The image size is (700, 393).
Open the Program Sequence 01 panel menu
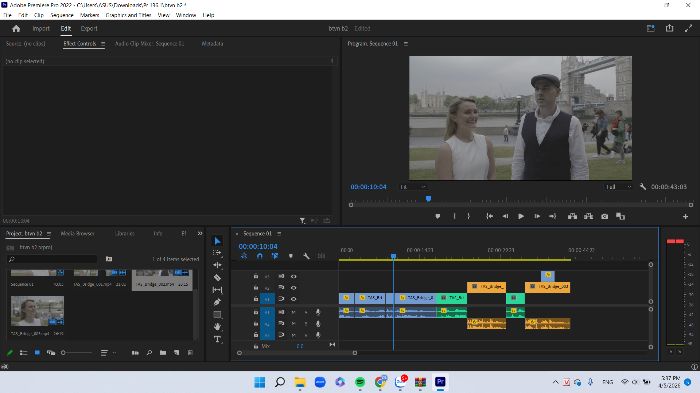[406, 44]
